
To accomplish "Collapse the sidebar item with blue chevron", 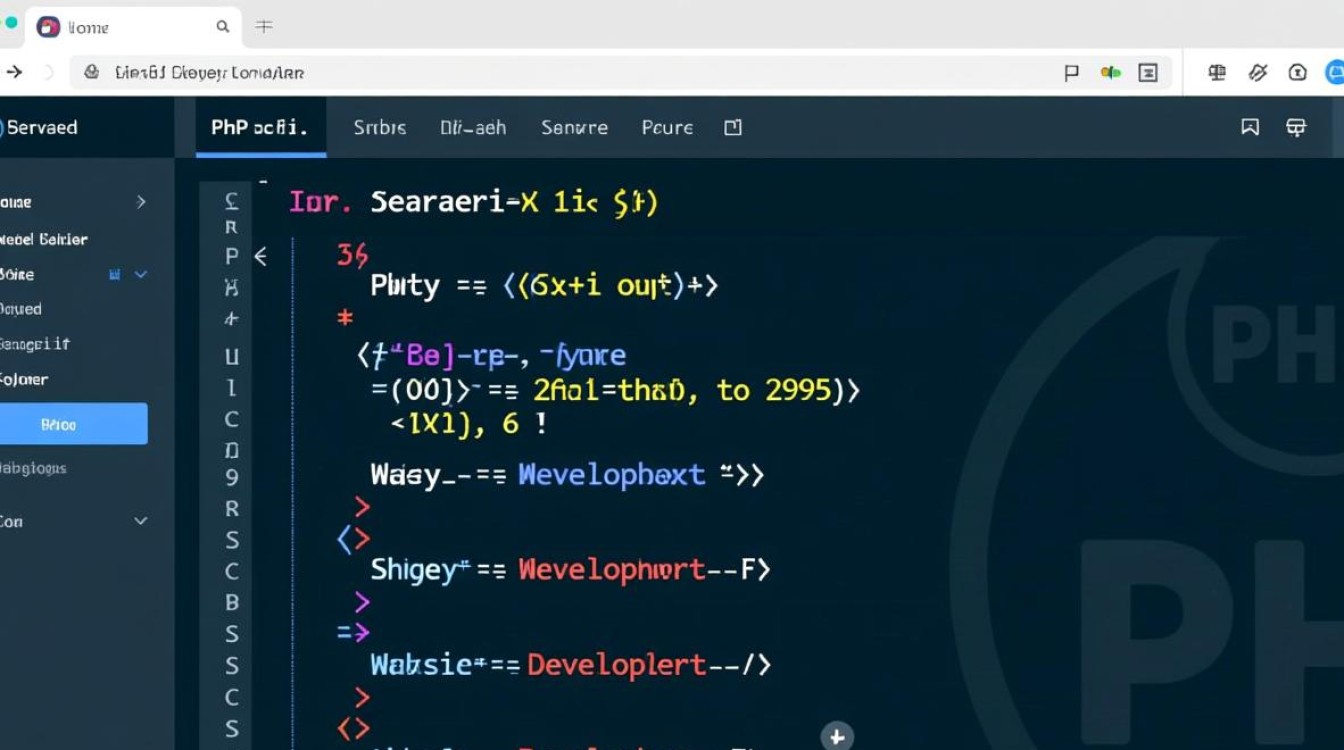I will 140,274.
